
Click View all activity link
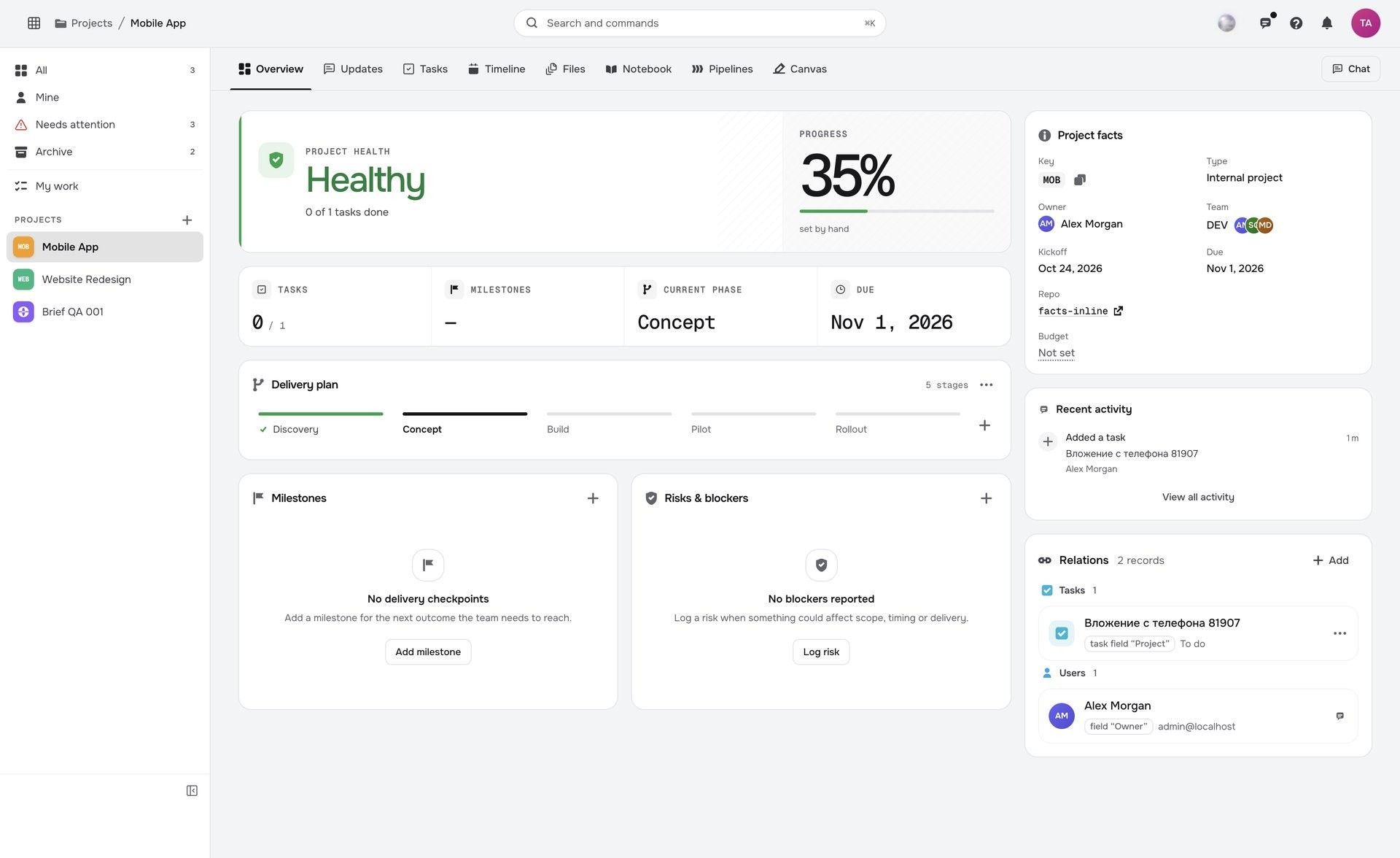[1198, 497]
